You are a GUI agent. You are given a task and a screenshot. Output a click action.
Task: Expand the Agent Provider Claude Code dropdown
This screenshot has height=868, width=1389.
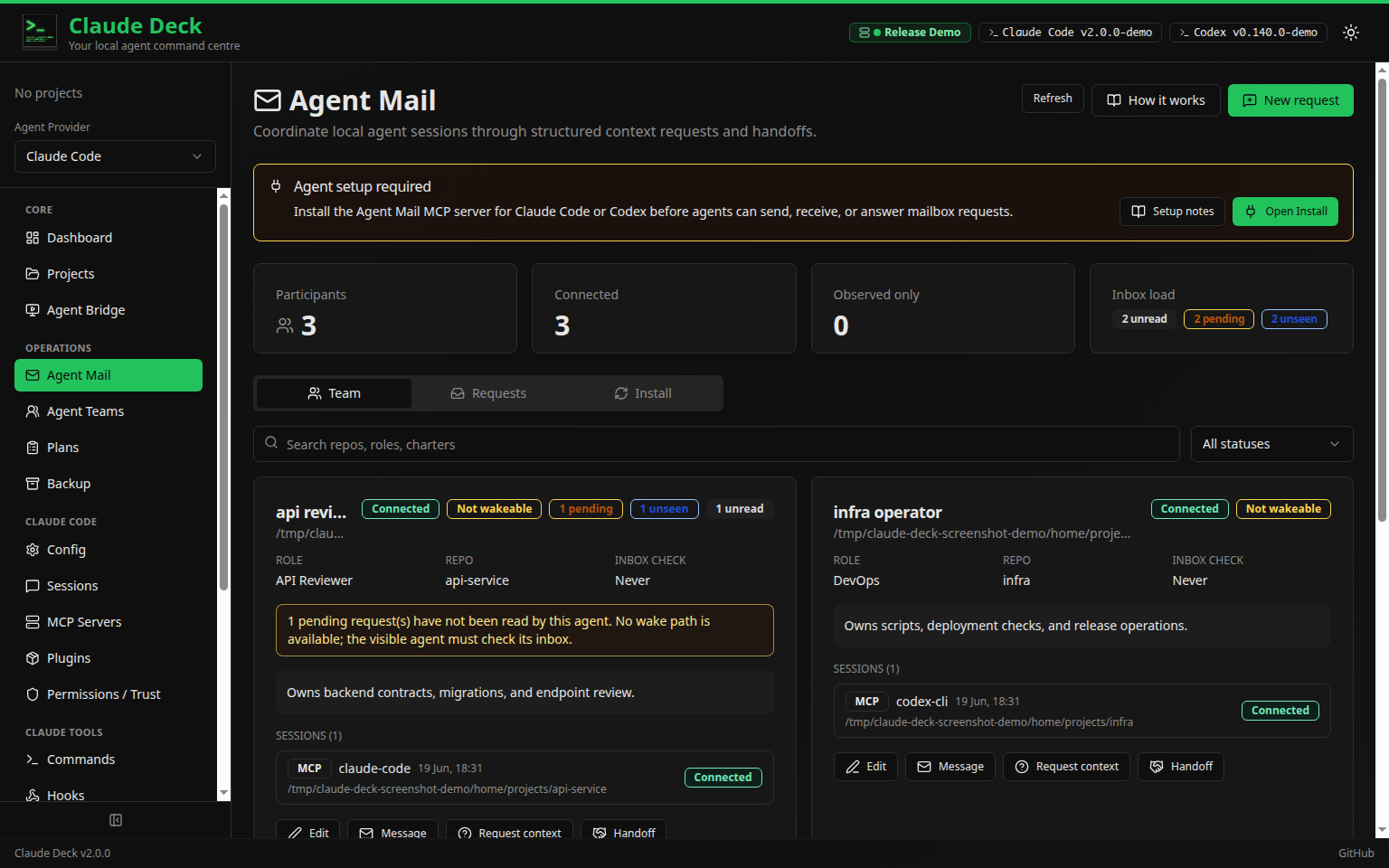(x=115, y=156)
